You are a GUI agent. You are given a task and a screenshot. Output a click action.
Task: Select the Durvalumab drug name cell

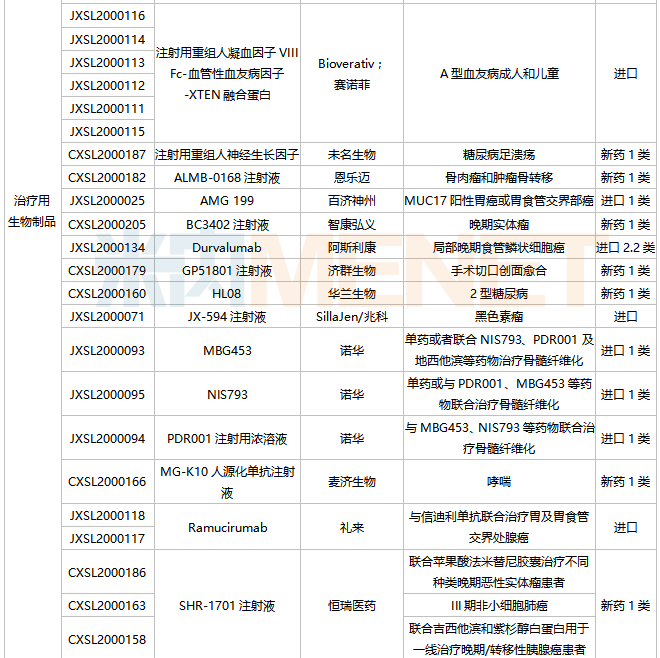tap(228, 248)
